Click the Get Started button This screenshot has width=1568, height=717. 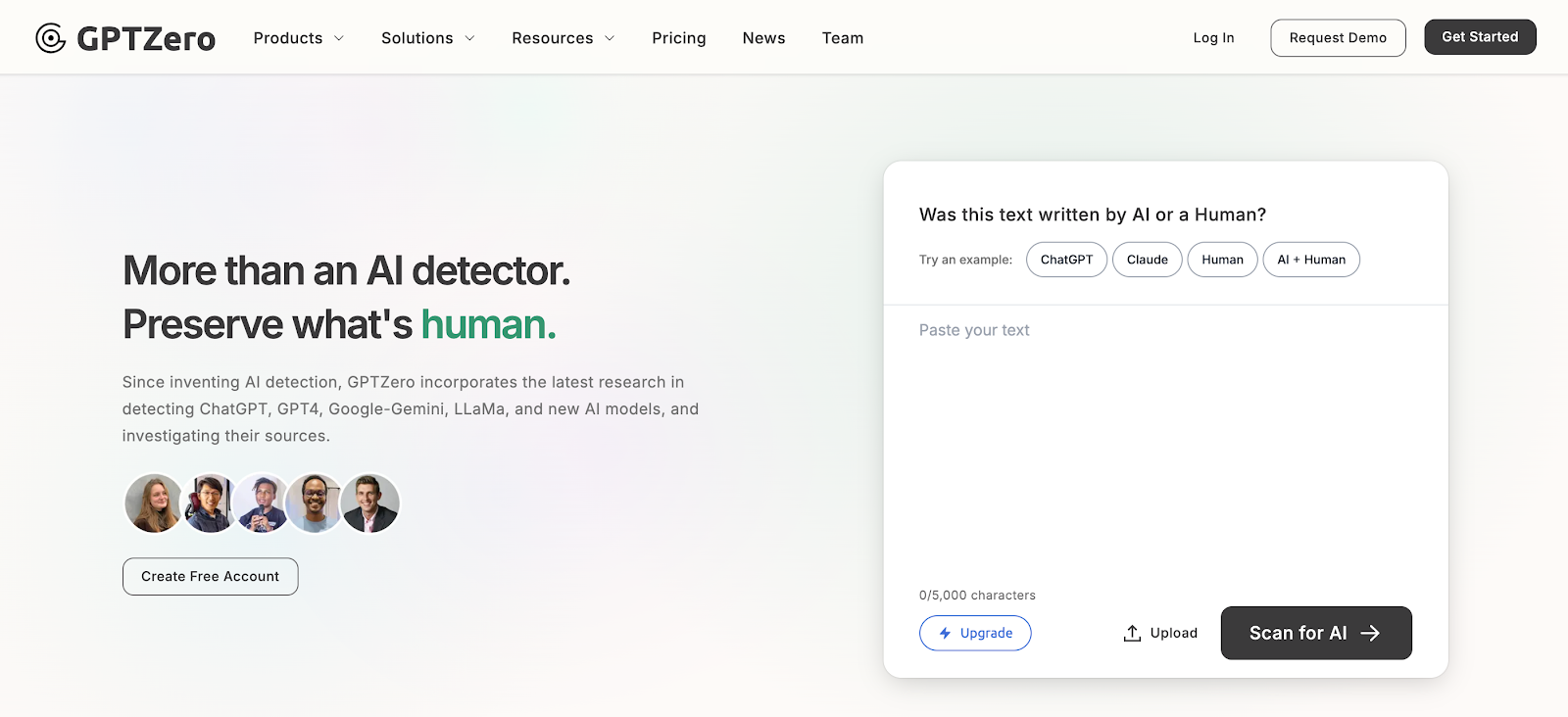click(x=1480, y=37)
